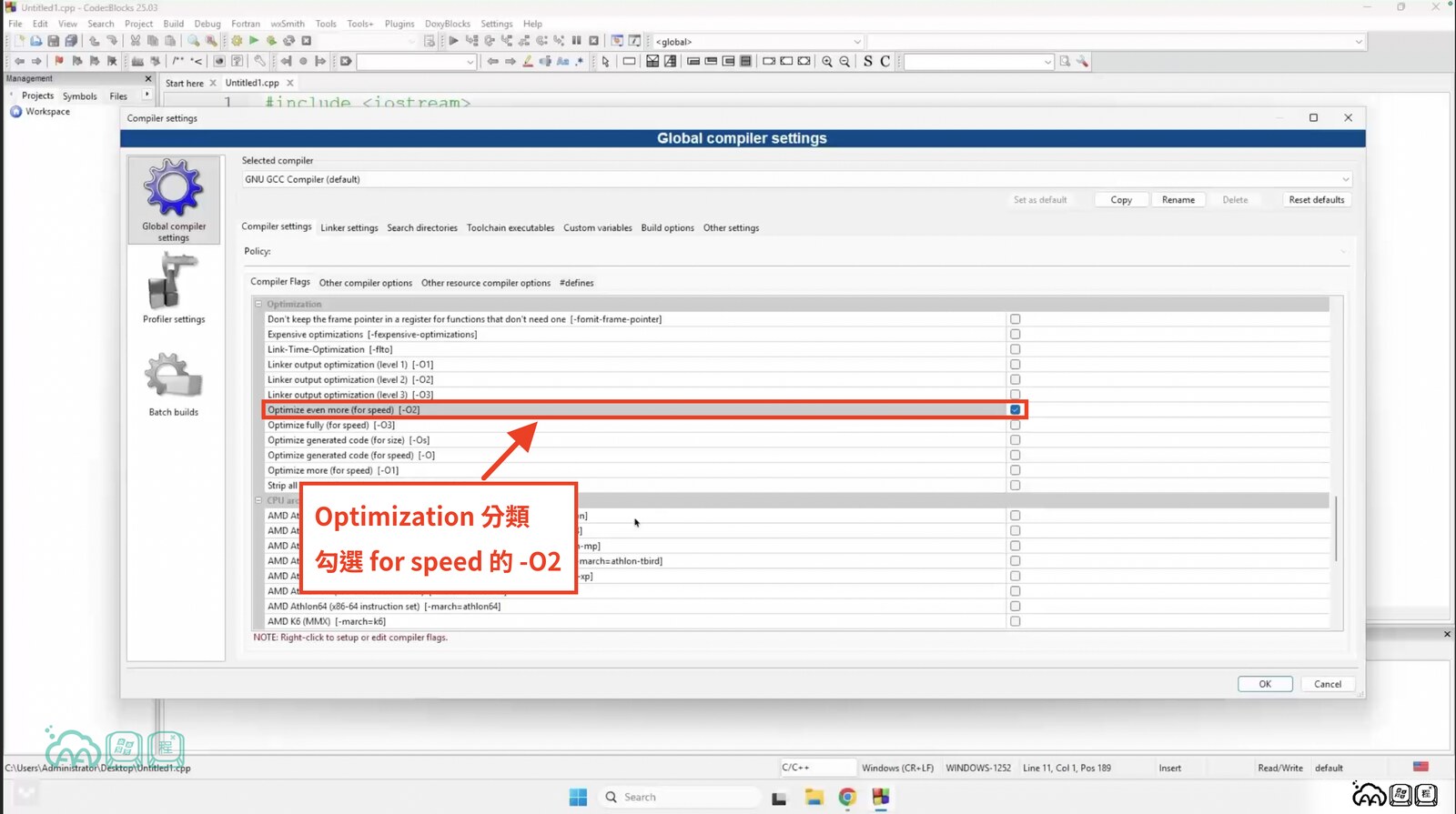
Task: Click Abort build icon
Action: pyautogui.click(x=307, y=41)
